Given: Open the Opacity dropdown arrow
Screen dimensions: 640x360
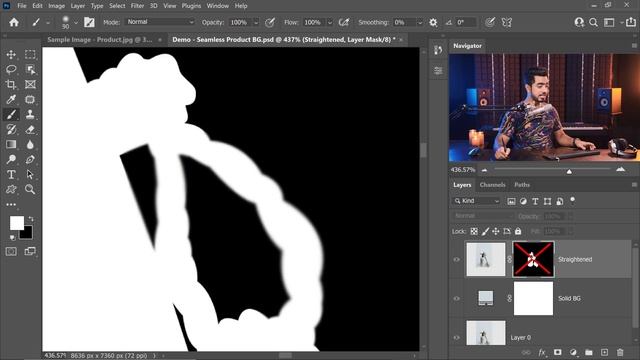Looking at the screenshot, I should click(256, 23).
